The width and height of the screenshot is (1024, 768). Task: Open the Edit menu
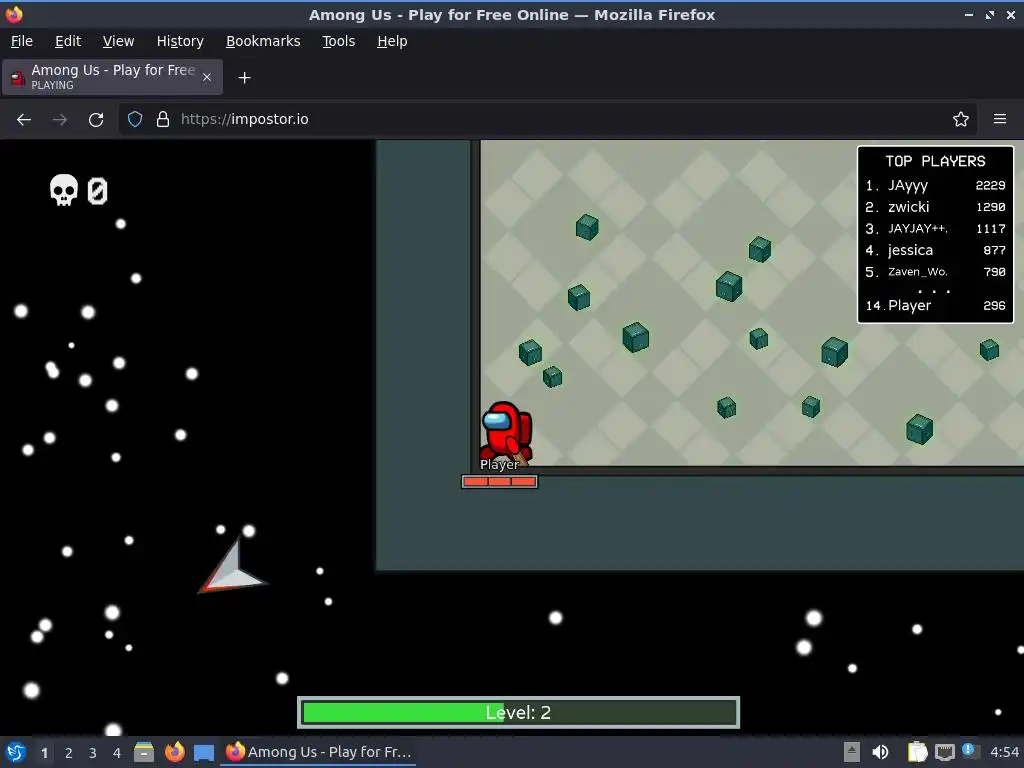68,41
